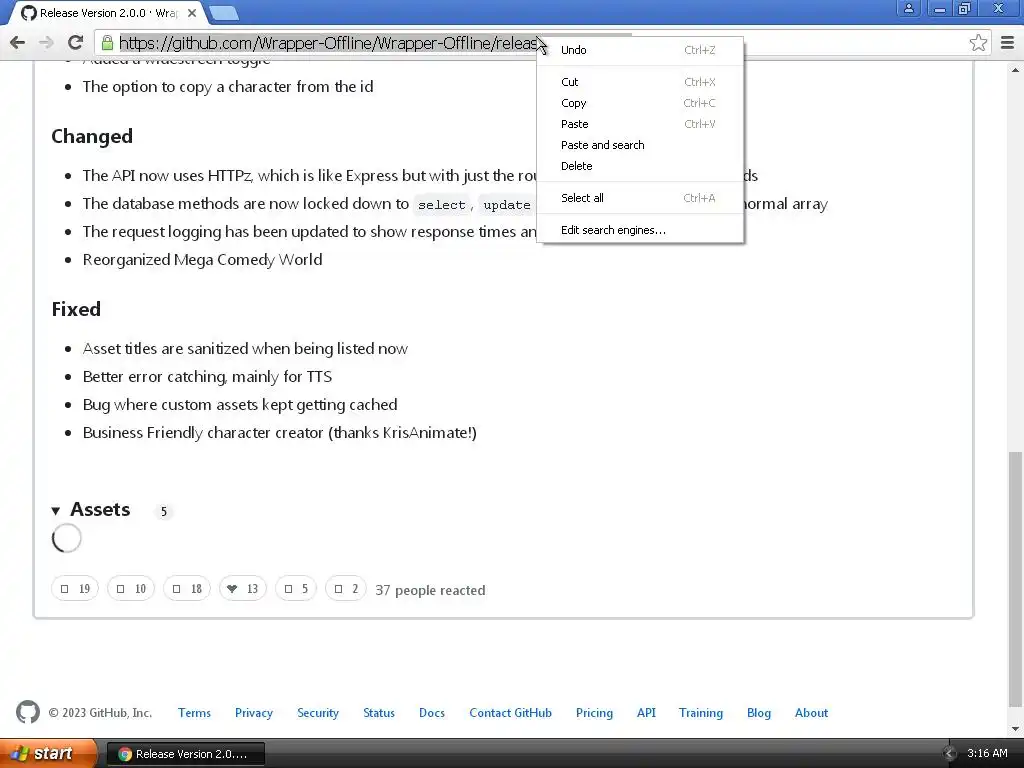Click the scrollbar up arrow
Viewport: 1024px width, 768px height.
(x=1015, y=70)
